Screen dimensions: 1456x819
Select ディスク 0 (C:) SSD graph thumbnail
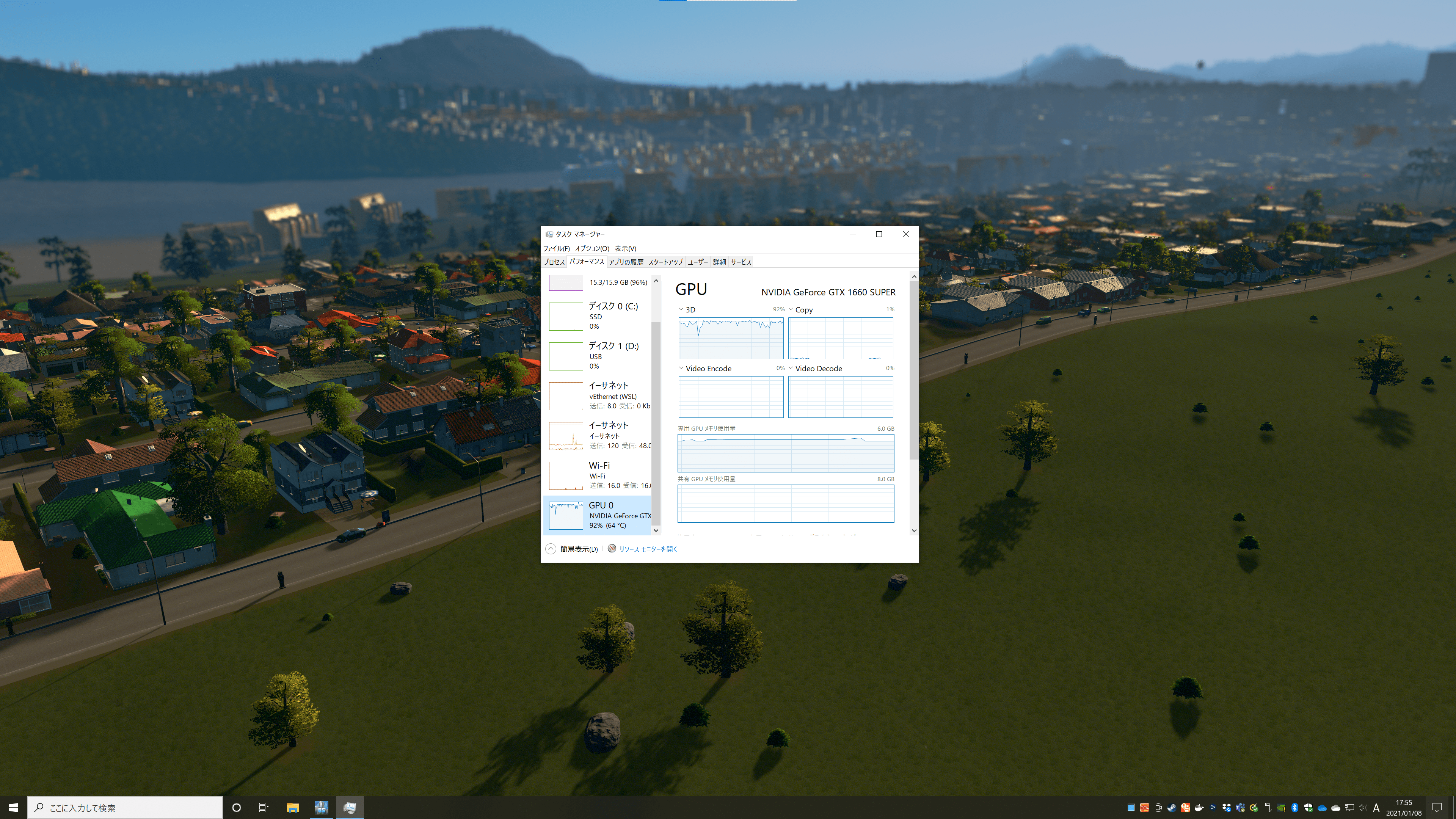tap(566, 316)
